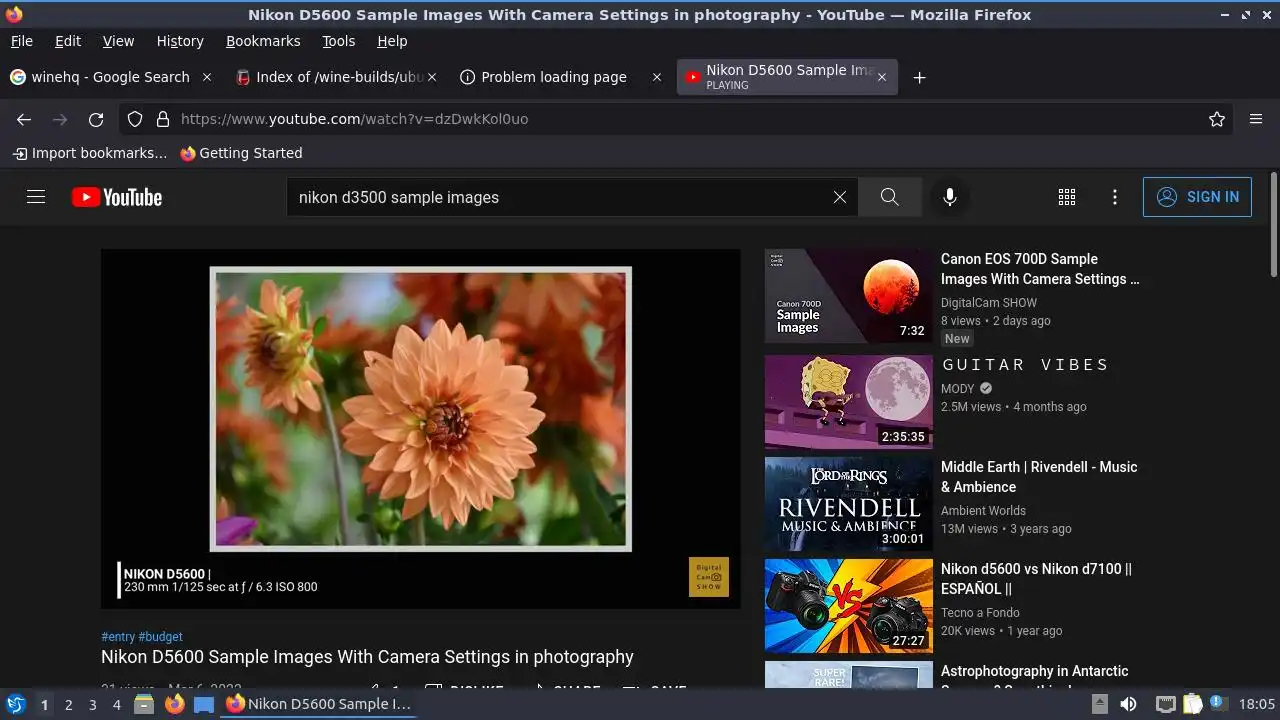Open the History menu
This screenshot has width=1280, height=720.
point(180,41)
